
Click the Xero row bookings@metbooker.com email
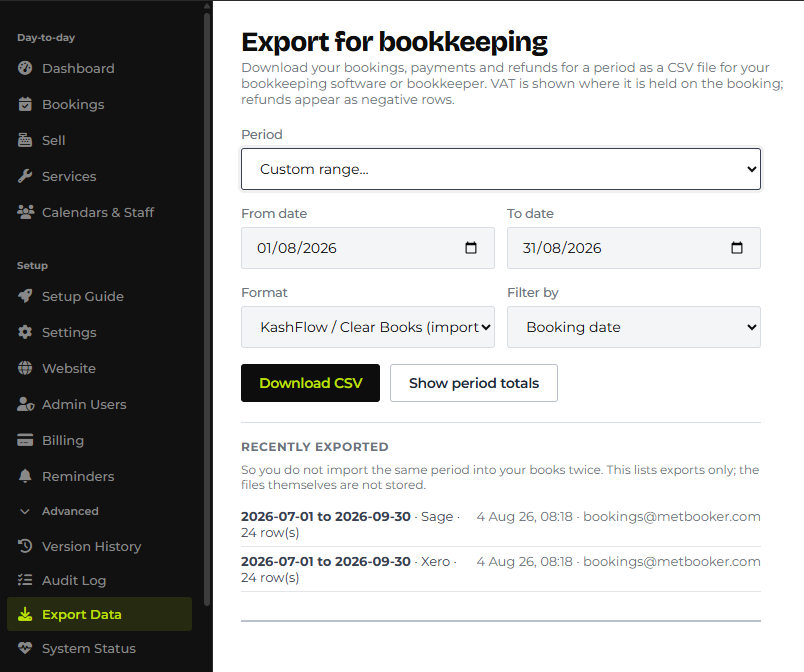tap(672, 561)
